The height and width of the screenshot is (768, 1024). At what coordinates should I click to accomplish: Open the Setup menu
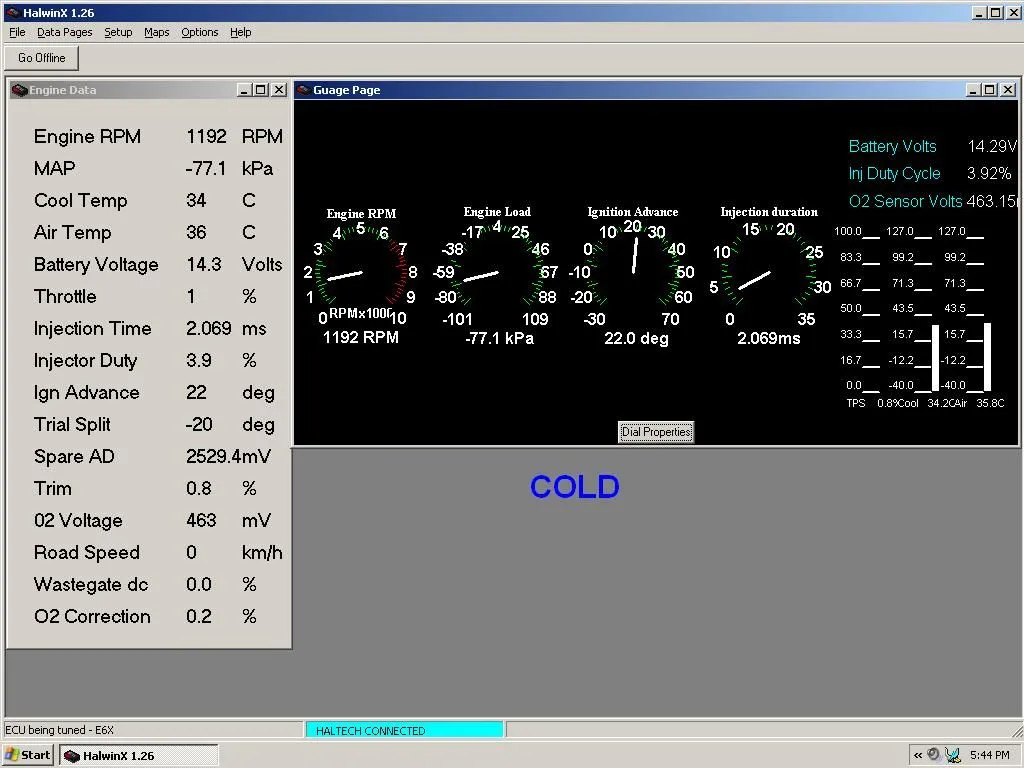click(x=118, y=32)
